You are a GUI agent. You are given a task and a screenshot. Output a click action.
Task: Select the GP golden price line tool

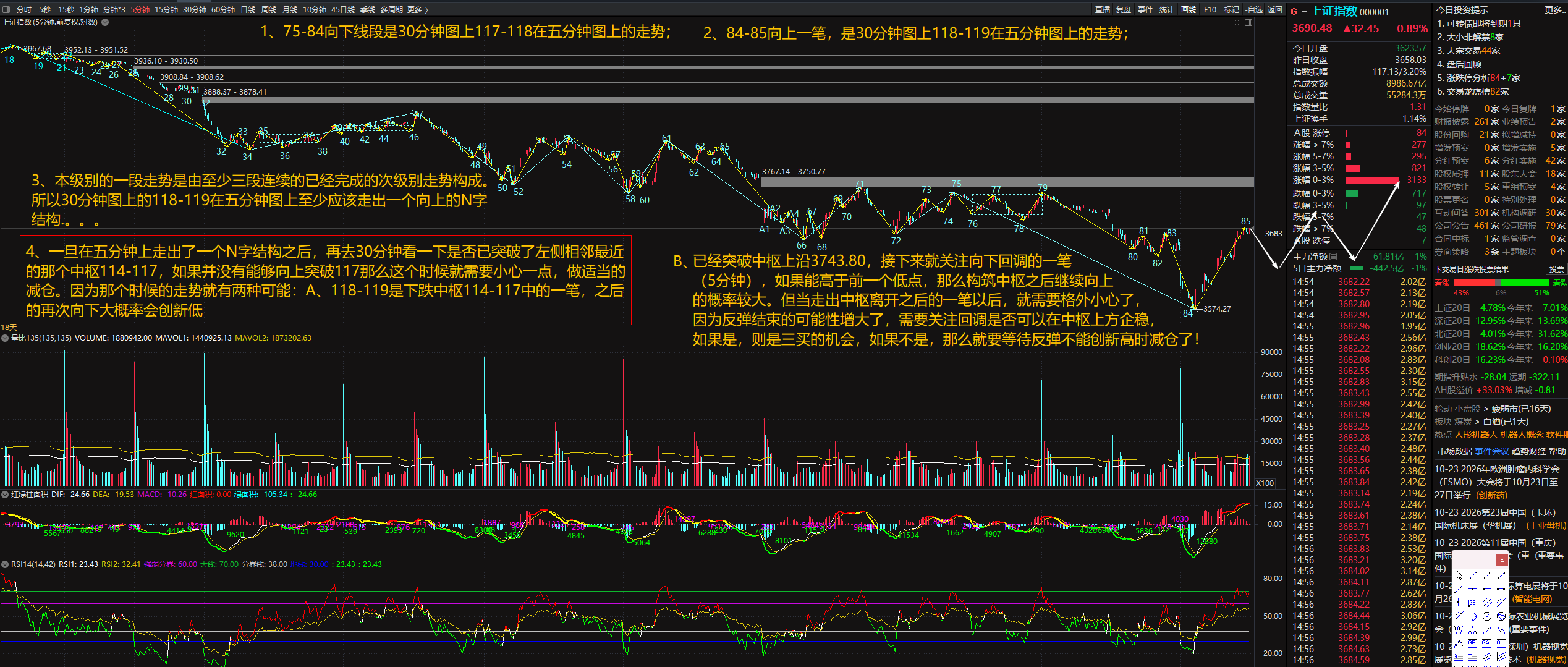tap(1473, 643)
